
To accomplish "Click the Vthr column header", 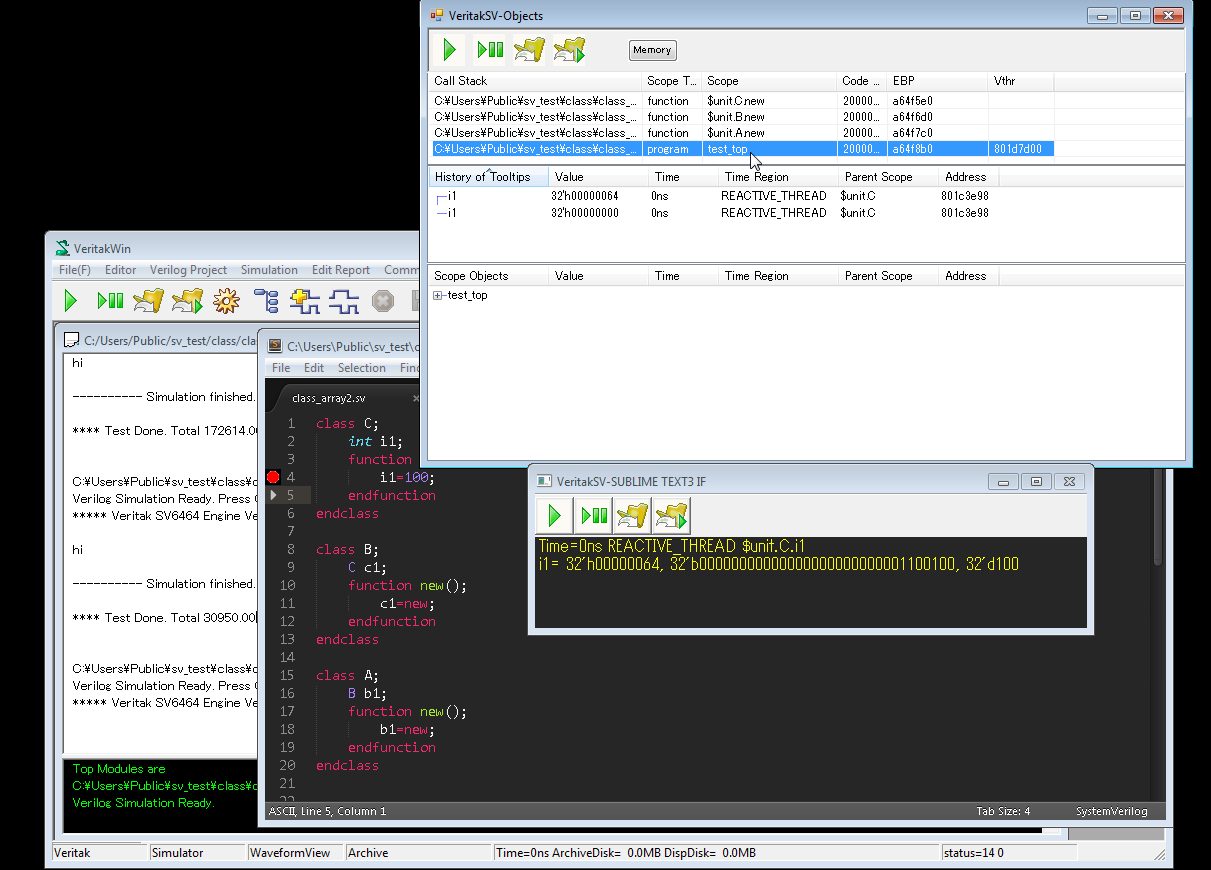I will click(1021, 81).
